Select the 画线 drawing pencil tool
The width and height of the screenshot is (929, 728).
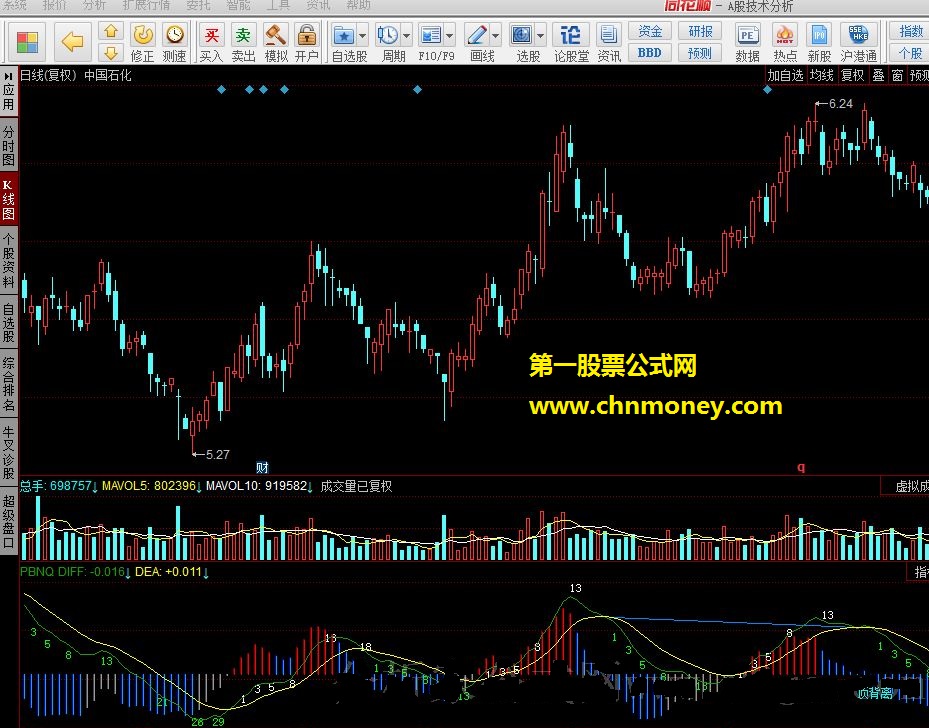[477, 35]
